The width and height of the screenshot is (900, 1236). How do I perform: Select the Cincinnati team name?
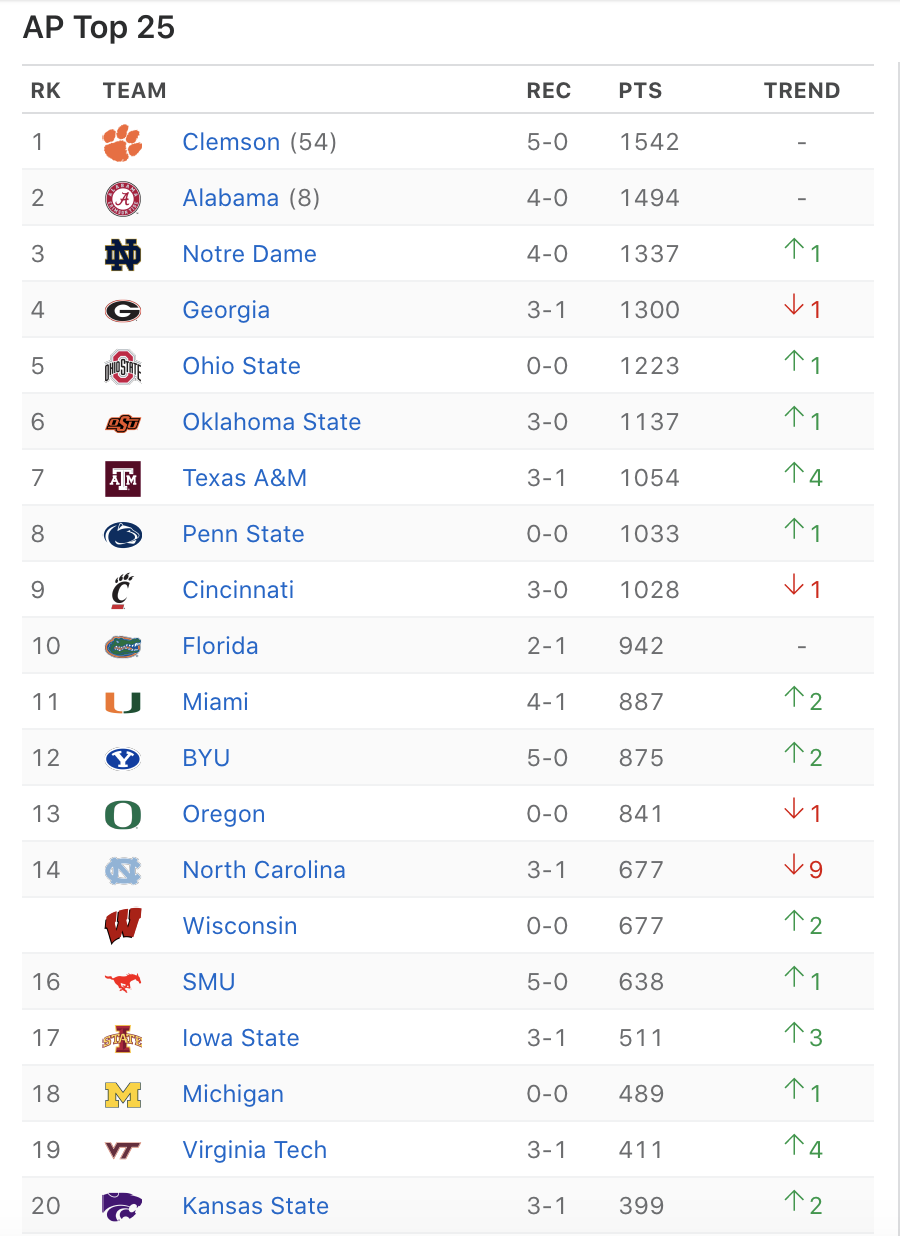pyautogui.click(x=238, y=590)
